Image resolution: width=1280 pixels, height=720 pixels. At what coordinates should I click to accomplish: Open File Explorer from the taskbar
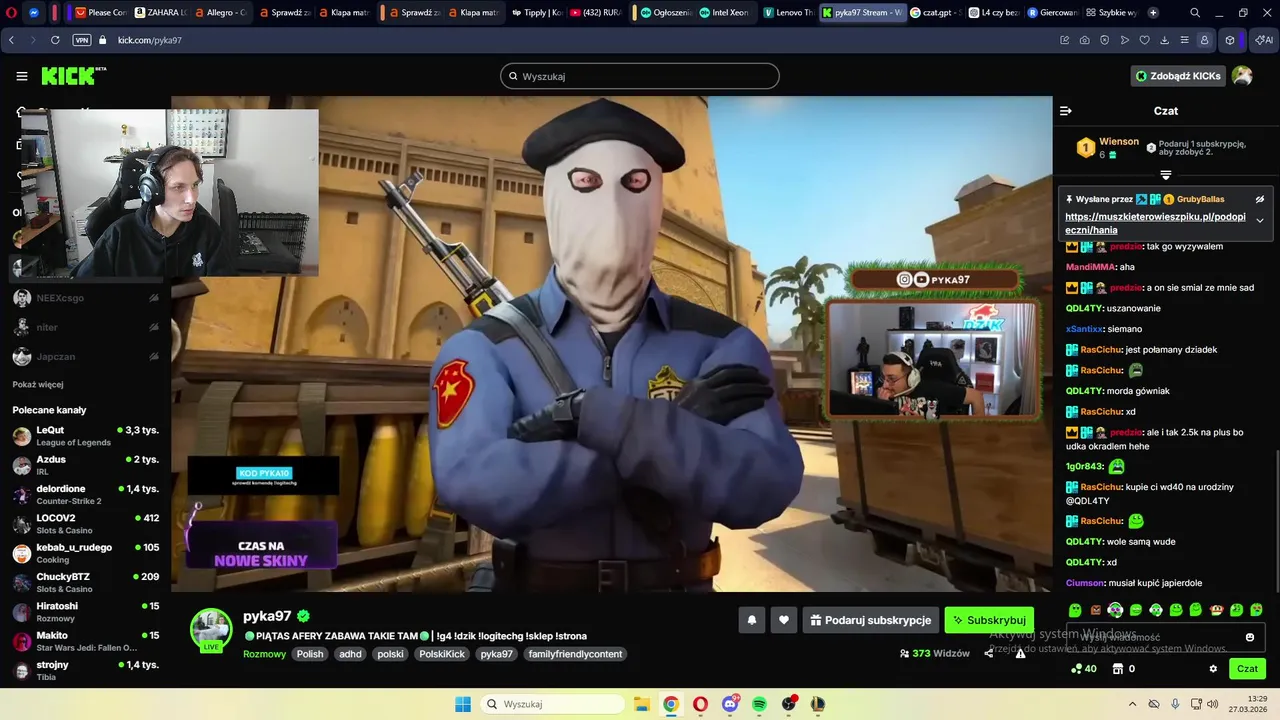tap(641, 704)
